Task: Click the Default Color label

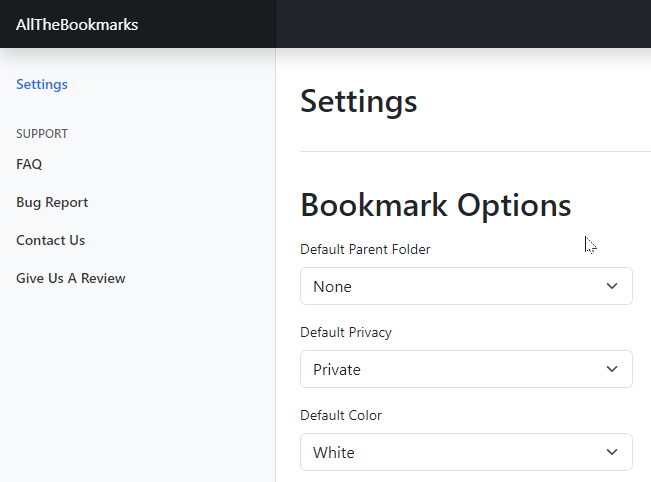Action: click(x=341, y=415)
